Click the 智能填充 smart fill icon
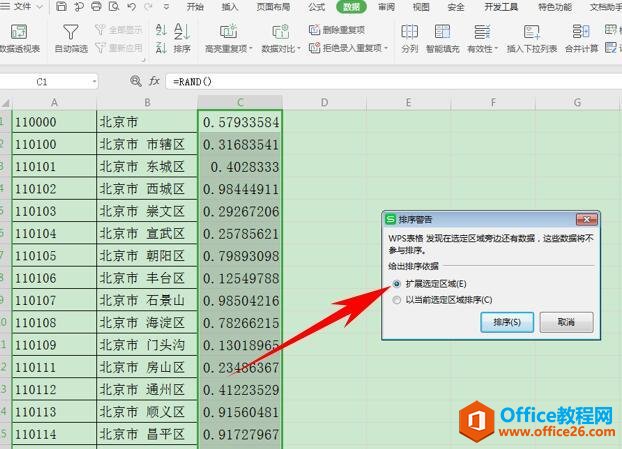Viewport: 622px width, 449px height. click(x=442, y=32)
